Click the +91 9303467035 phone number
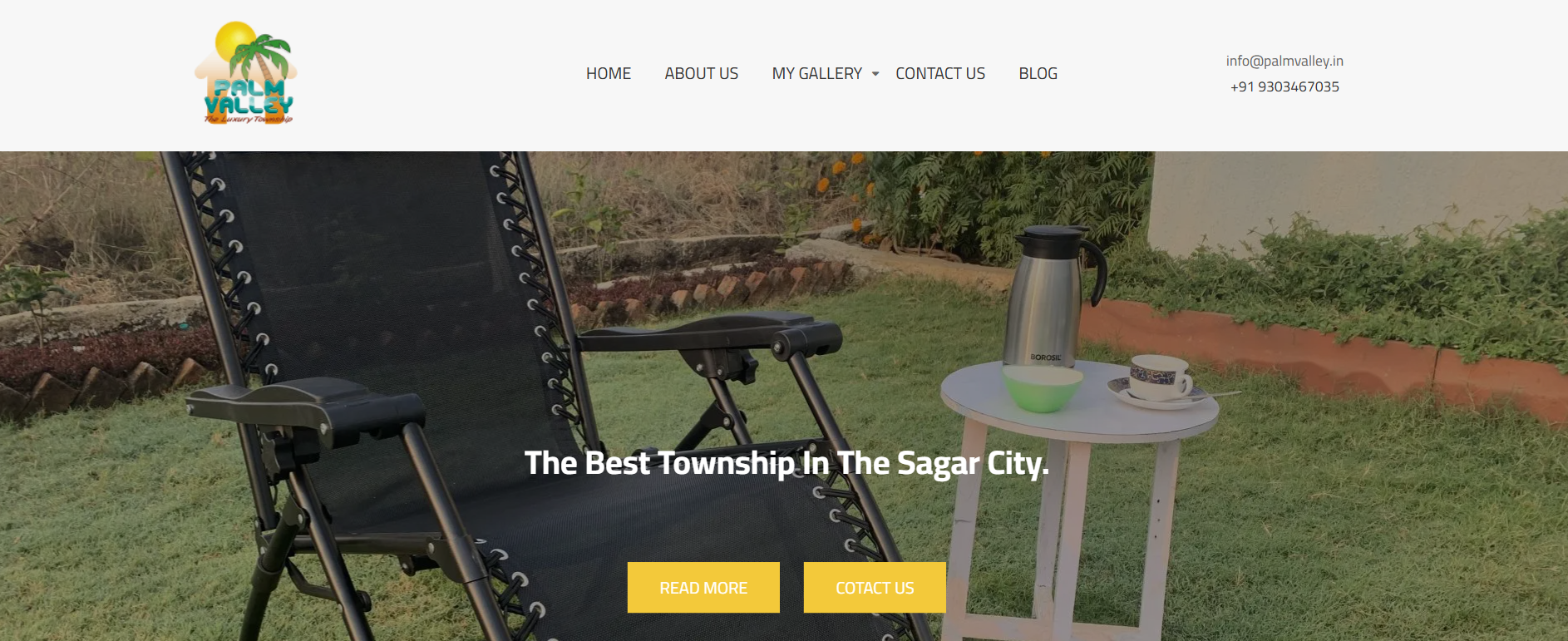Screen dimensions: 1568x641 [1284, 86]
